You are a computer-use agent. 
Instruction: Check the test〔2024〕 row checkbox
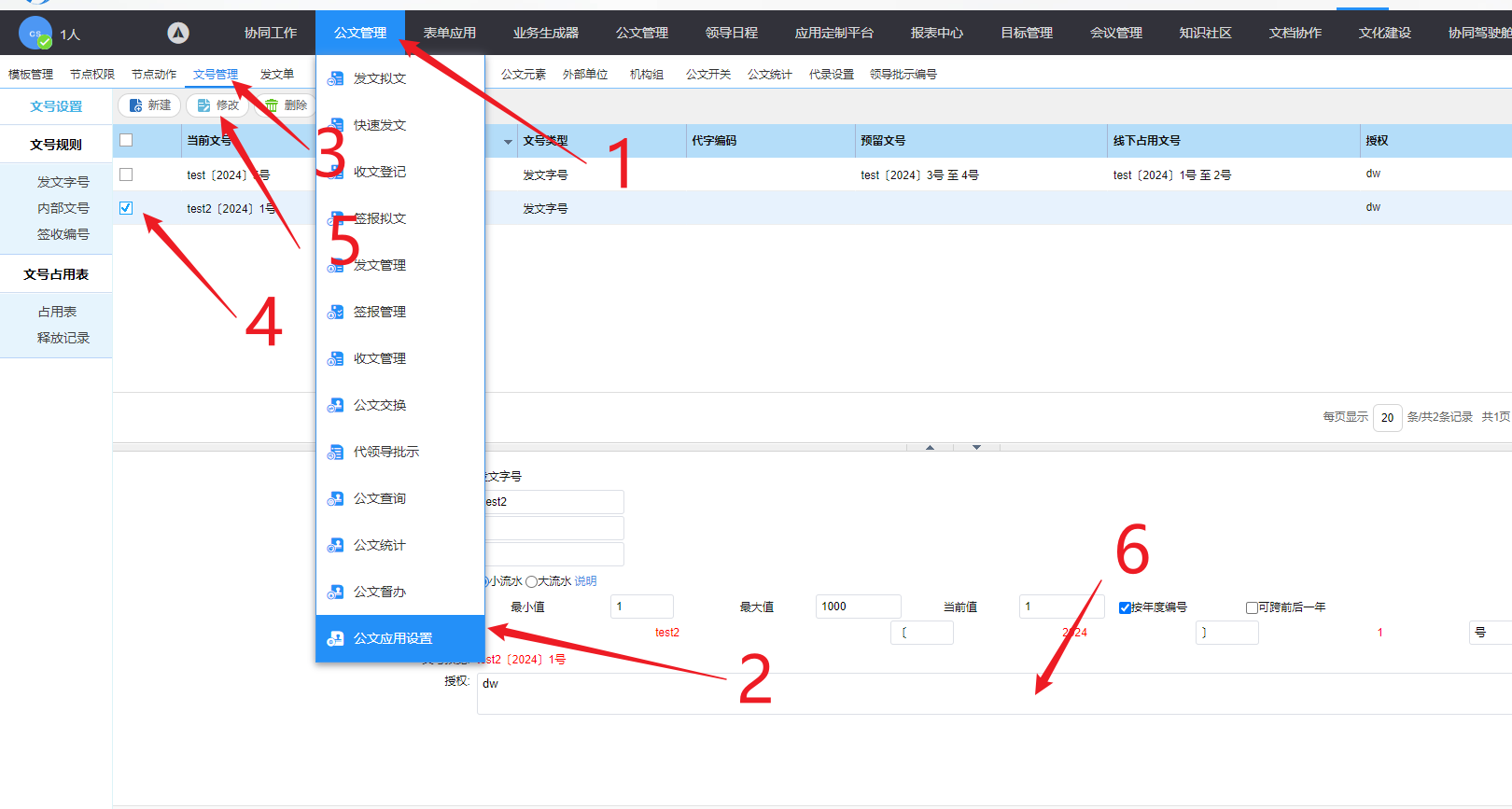(126, 174)
